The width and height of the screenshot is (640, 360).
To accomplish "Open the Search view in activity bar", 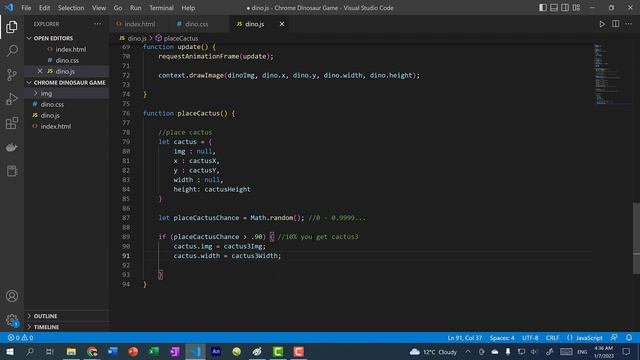I will click(x=12, y=51).
